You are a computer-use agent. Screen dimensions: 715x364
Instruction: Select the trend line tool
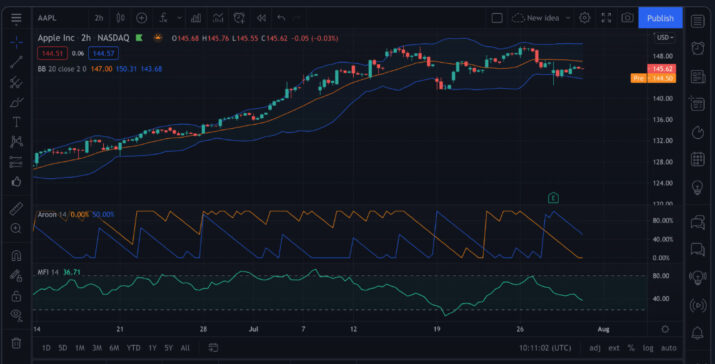tap(16, 62)
